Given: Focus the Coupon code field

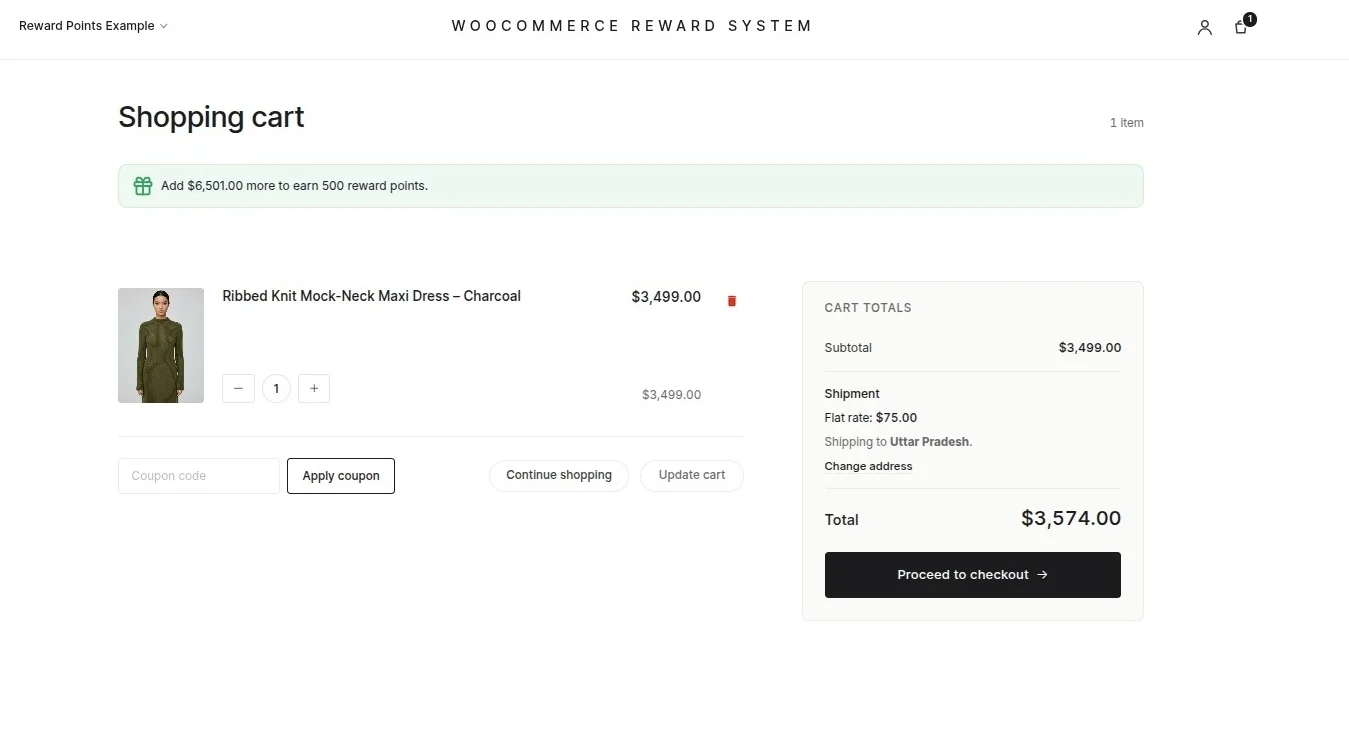Looking at the screenshot, I should [199, 476].
